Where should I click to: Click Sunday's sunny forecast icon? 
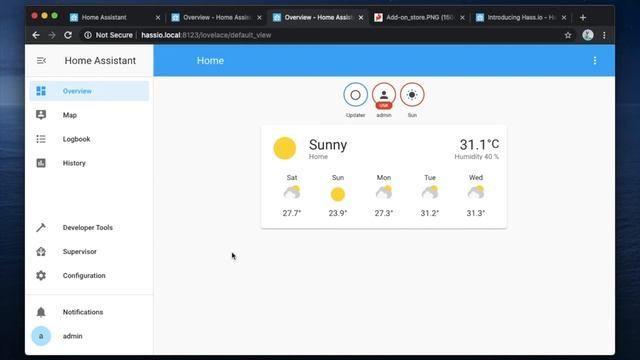(338, 194)
